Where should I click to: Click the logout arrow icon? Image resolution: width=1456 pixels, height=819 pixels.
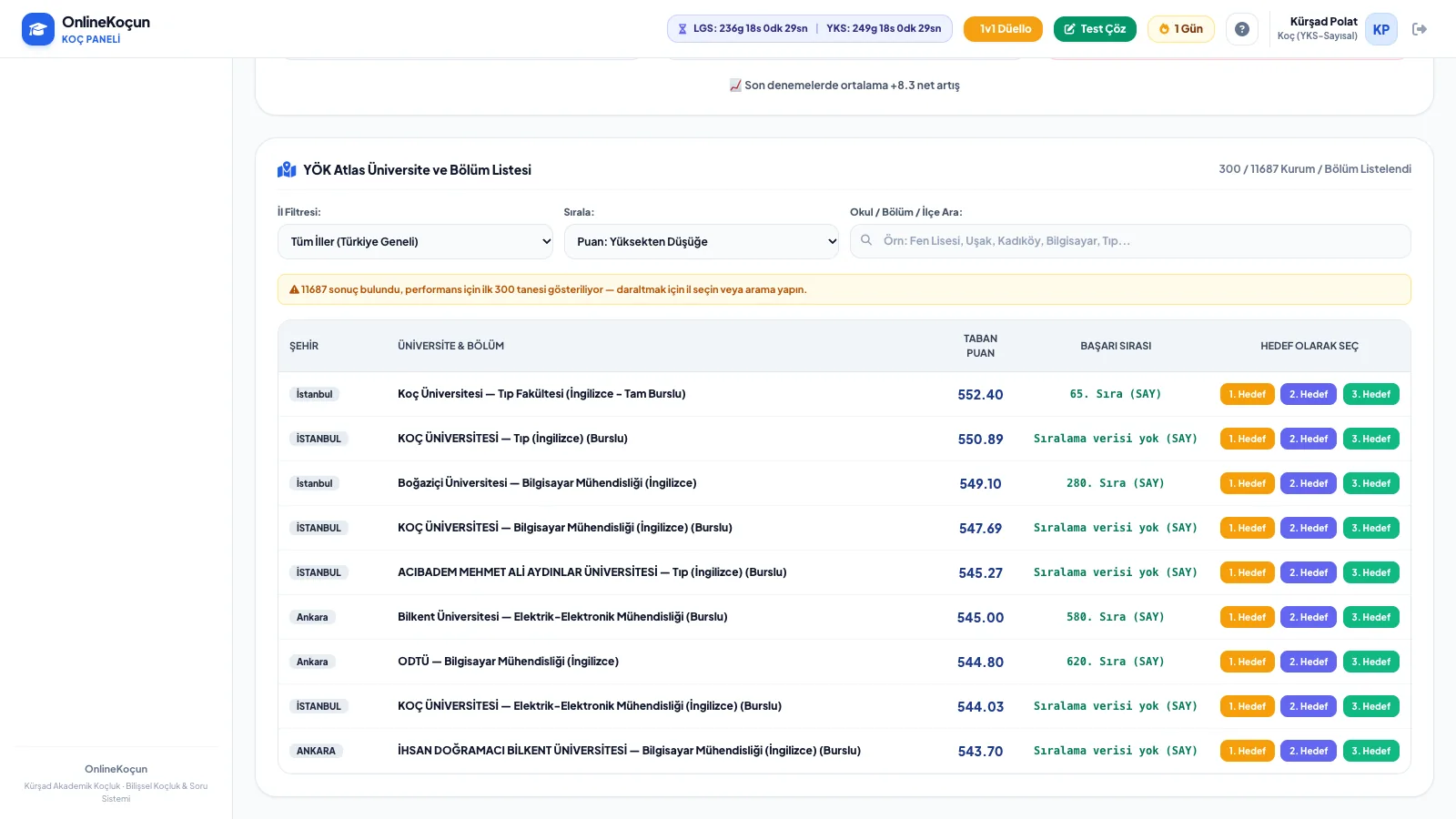1420,29
